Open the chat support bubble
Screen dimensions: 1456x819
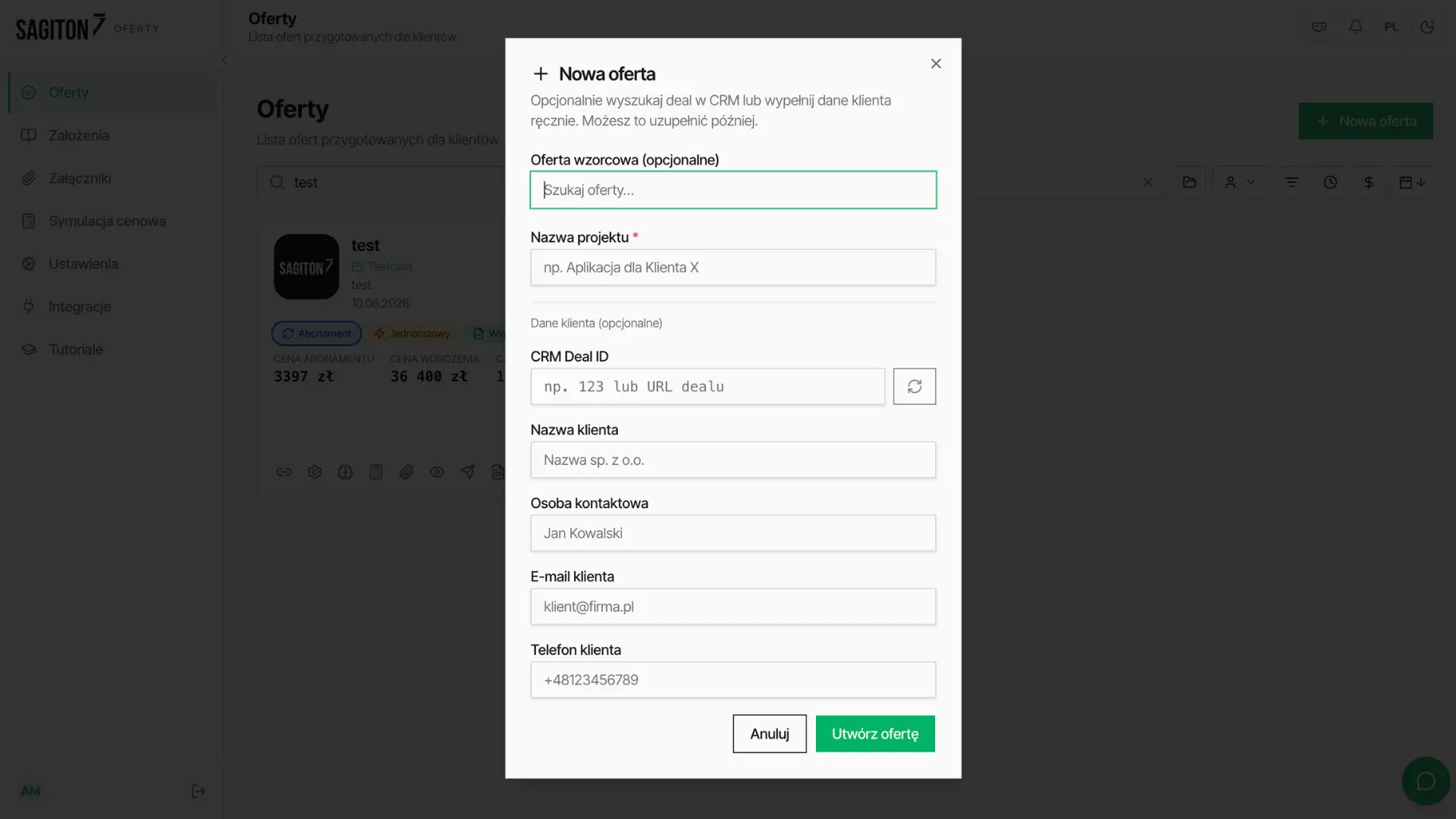click(x=1426, y=781)
